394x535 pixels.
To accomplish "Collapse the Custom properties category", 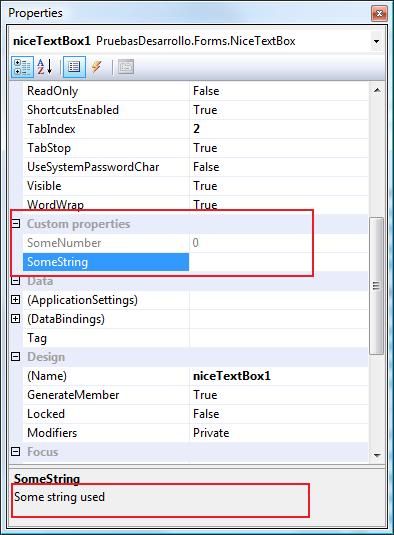I will pyautogui.click(x=16, y=223).
